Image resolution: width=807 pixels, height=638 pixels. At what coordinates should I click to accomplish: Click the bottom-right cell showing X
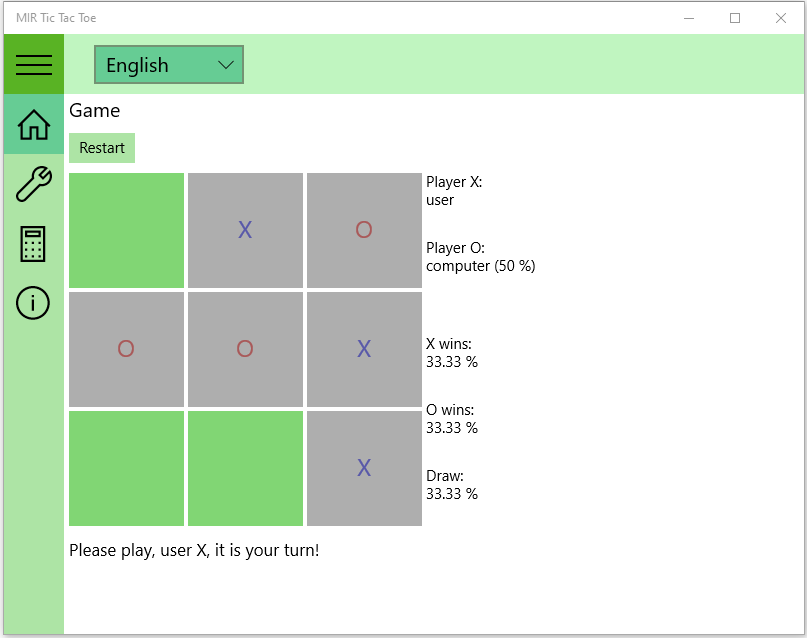point(364,467)
